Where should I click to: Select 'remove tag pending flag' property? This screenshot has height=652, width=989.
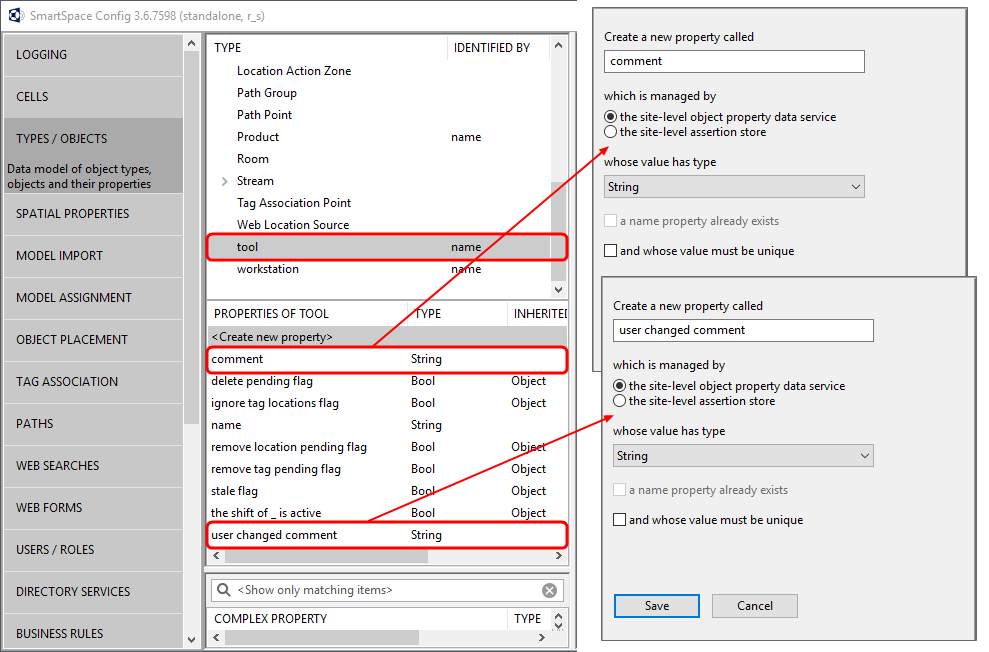[x=387, y=469]
